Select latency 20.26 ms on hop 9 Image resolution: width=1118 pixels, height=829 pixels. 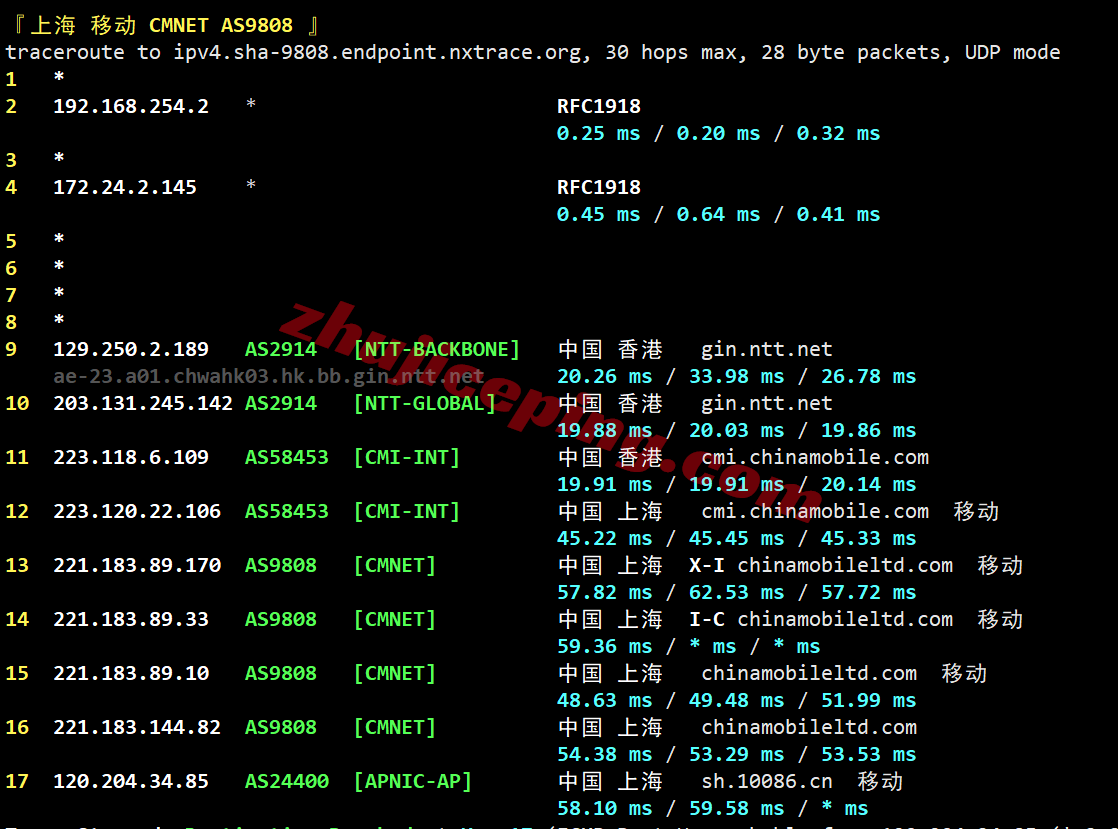[604, 376]
